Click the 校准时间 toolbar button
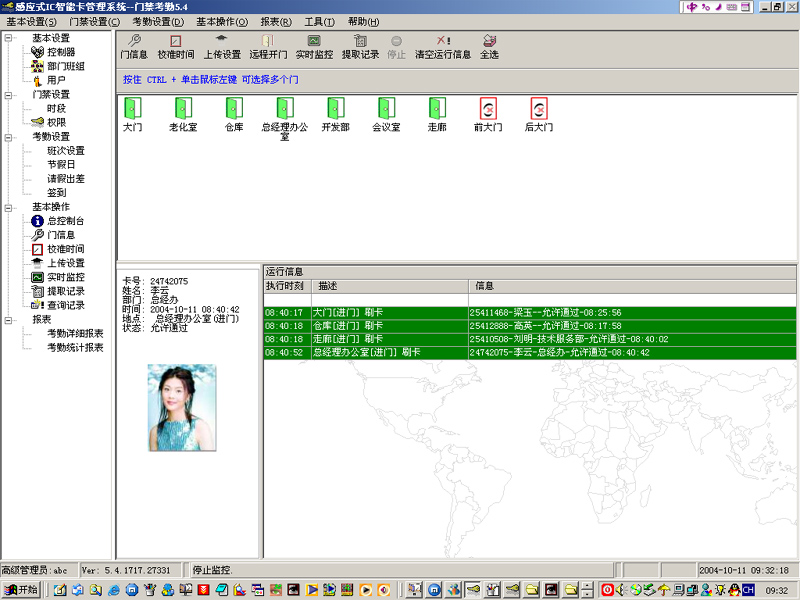The width and height of the screenshot is (800, 600). [176, 41]
